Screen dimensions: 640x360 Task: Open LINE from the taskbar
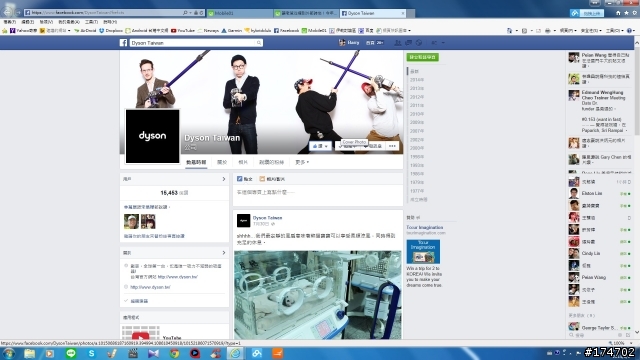tap(71, 353)
